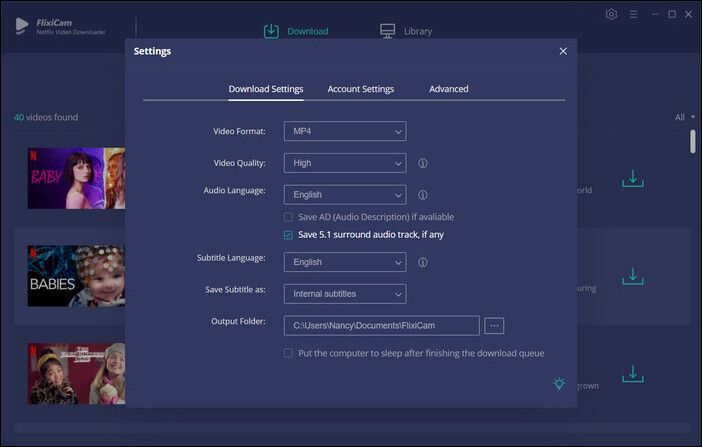This screenshot has width=702, height=447.
Task: Click the info icon next to Video Quality
Action: (423, 163)
